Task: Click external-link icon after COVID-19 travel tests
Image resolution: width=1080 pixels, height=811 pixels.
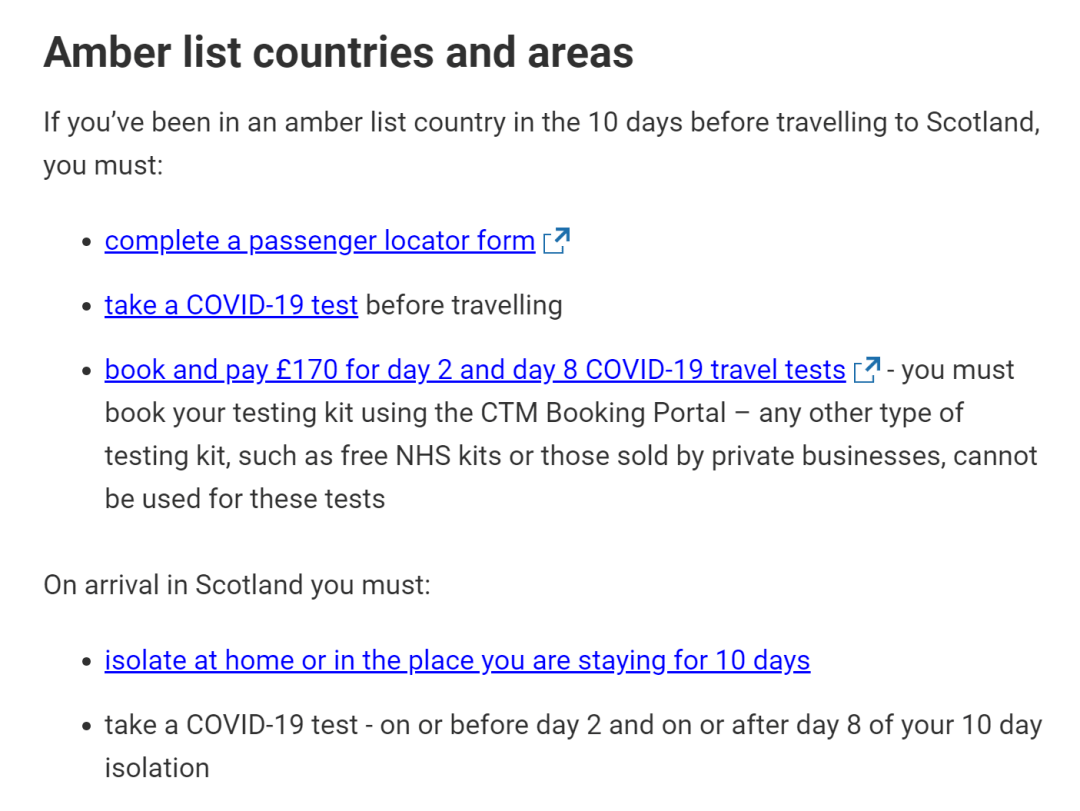Action: click(866, 370)
